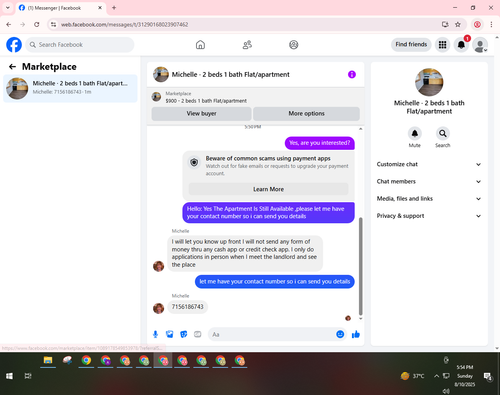Open the Notifications bell with red badge
Image resolution: width=500 pixels, height=395 pixels.
click(461, 45)
